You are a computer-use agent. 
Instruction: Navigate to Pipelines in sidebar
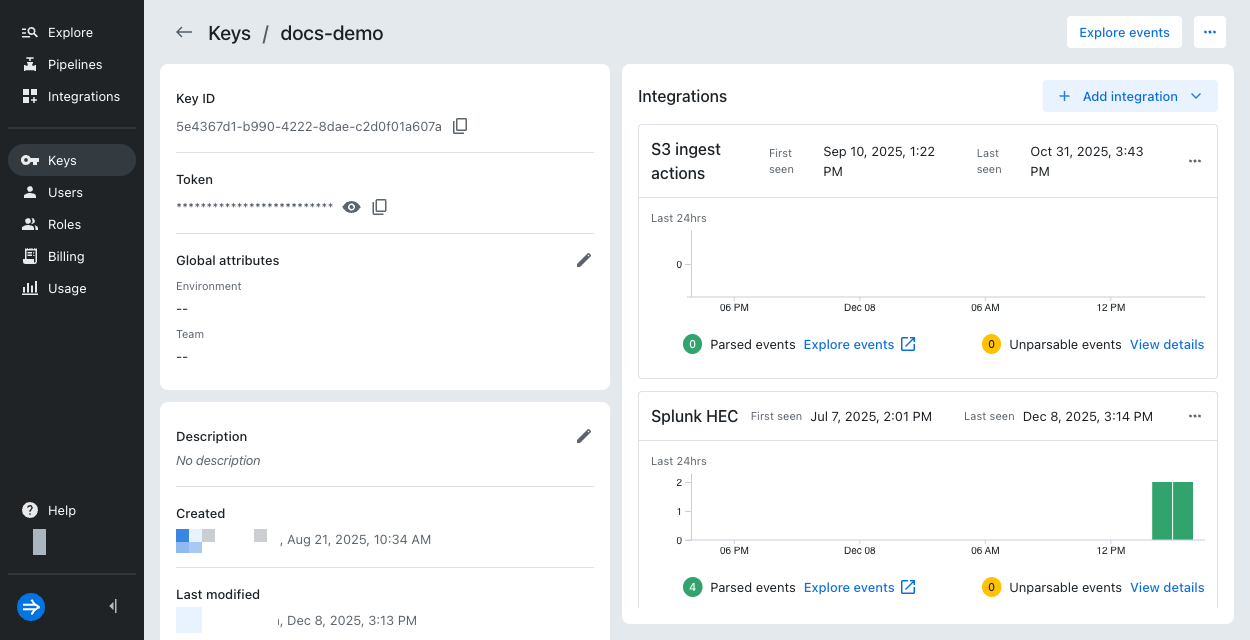pyautogui.click(x=74, y=64)
